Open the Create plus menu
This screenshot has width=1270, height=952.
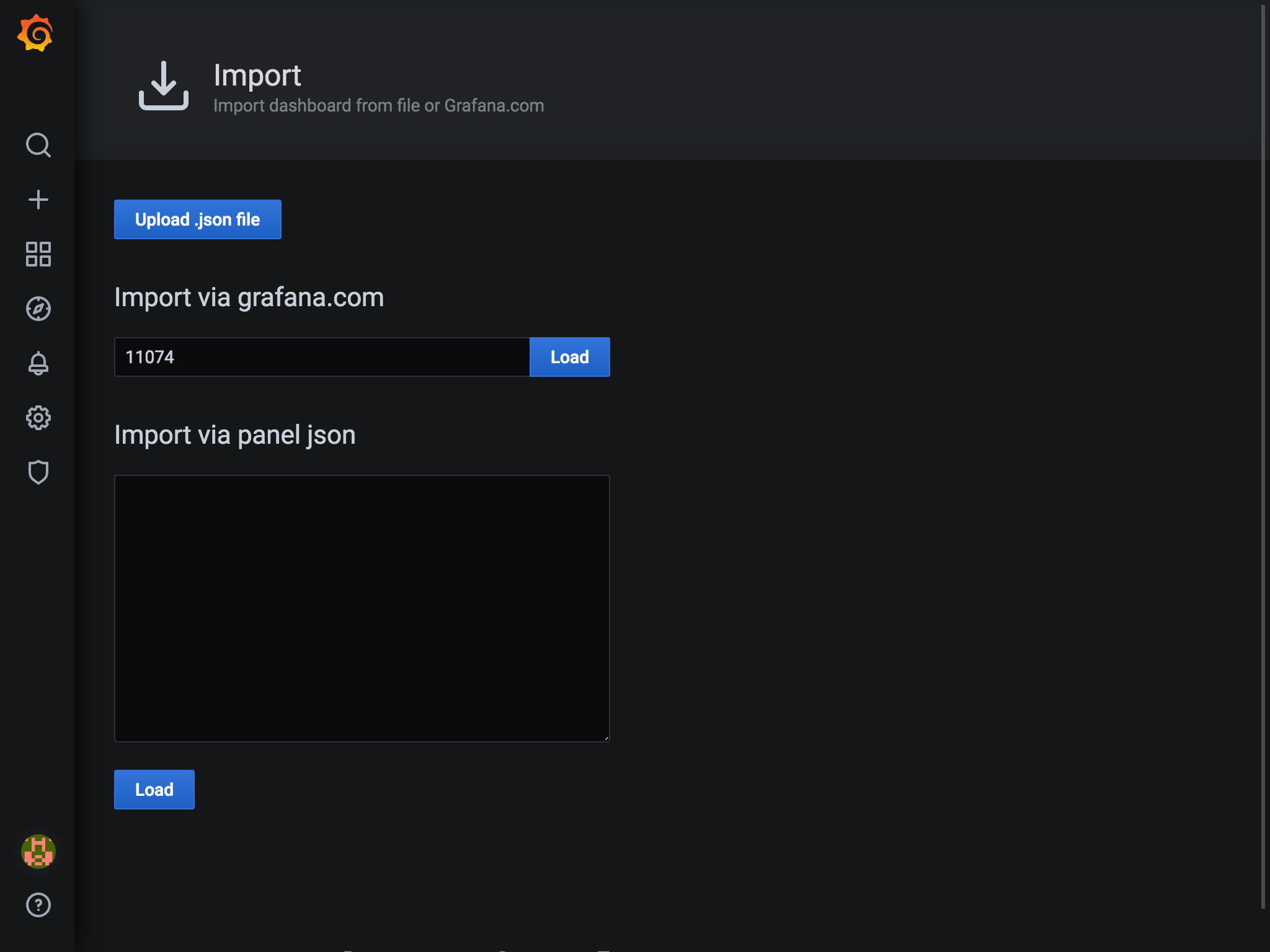38,200
